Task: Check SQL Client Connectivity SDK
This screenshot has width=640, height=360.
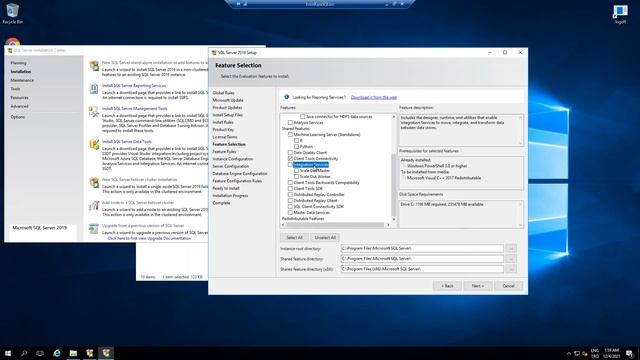Action: (x=290, y=207)
